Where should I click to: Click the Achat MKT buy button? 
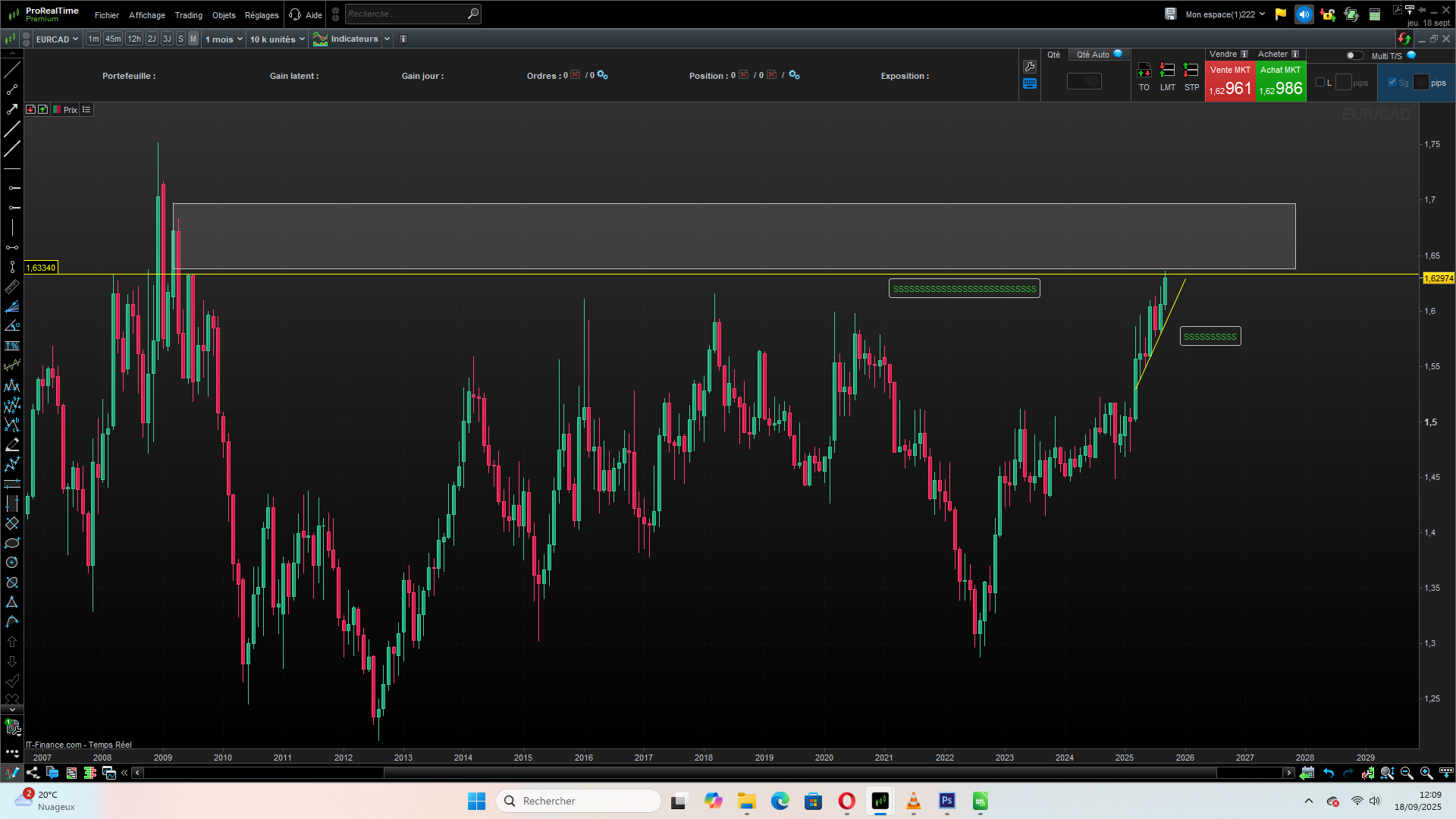pos(1280,82)
